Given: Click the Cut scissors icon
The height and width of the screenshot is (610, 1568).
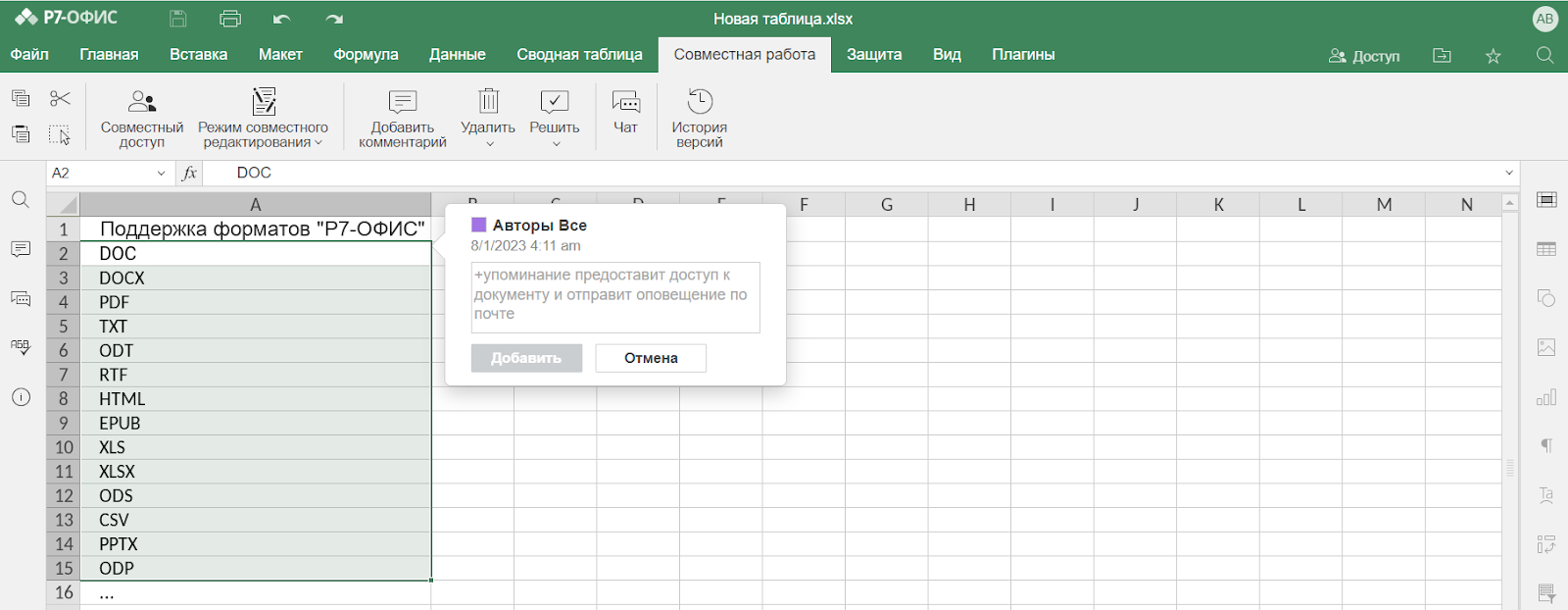Looking at the screenshot, I should [x=60, y=98].
